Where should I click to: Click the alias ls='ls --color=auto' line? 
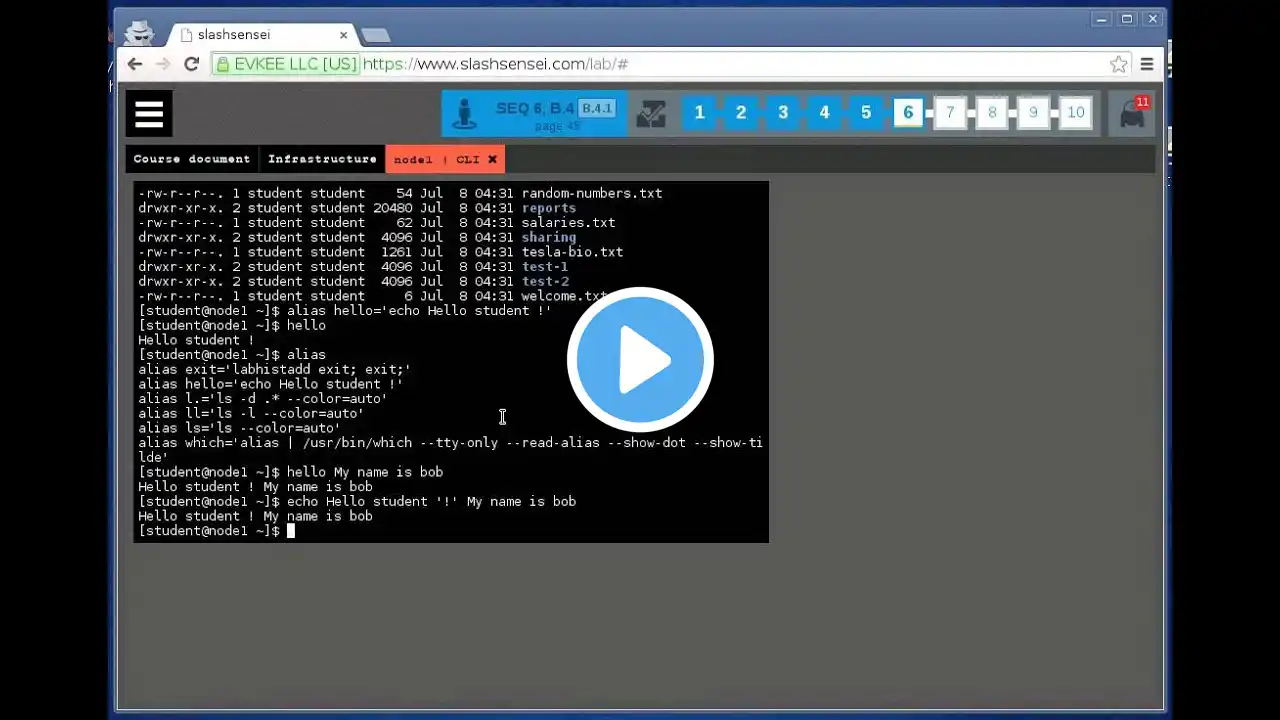pyautogui.click(x=239, y=428)
